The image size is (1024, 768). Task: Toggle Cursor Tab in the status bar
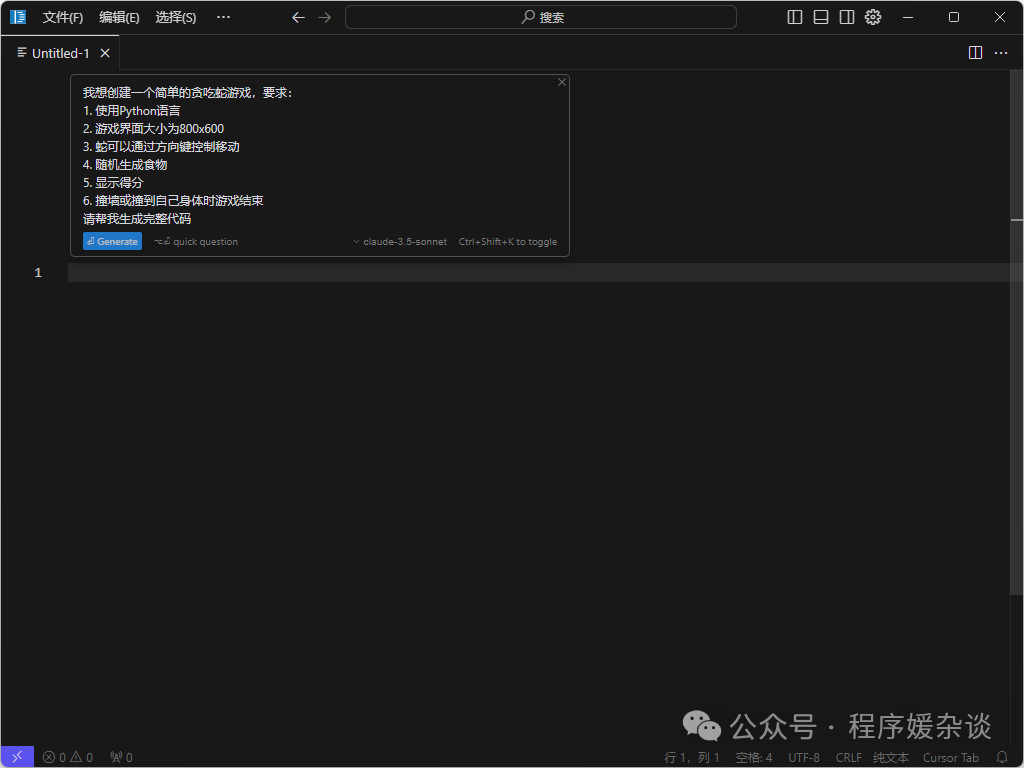coord(950,757)
